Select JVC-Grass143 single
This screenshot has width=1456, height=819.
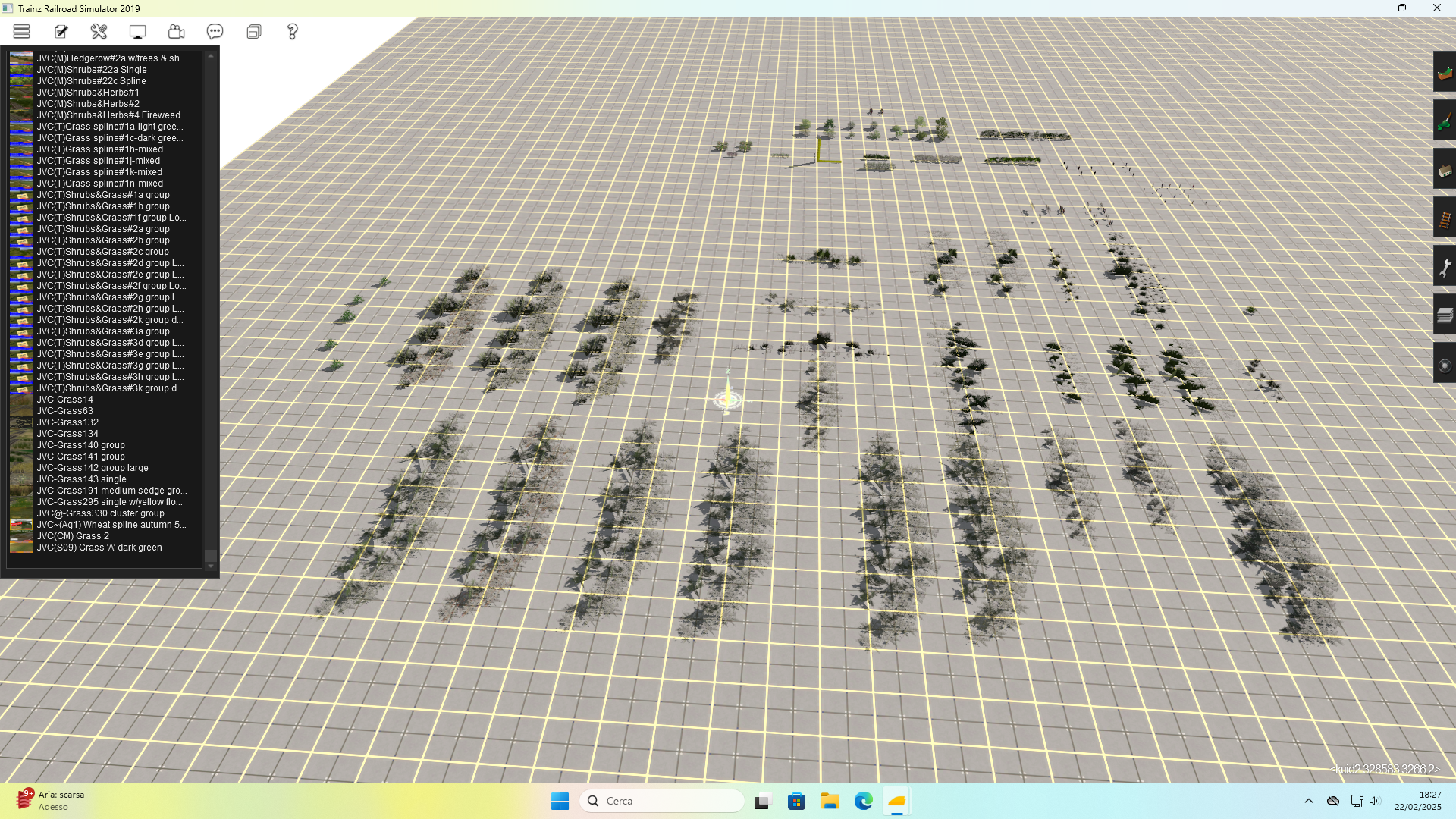(x=82, y=479)
